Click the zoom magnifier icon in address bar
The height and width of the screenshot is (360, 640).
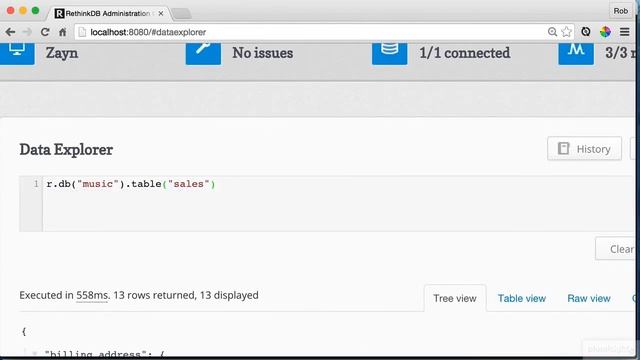(x=552, y=32)
